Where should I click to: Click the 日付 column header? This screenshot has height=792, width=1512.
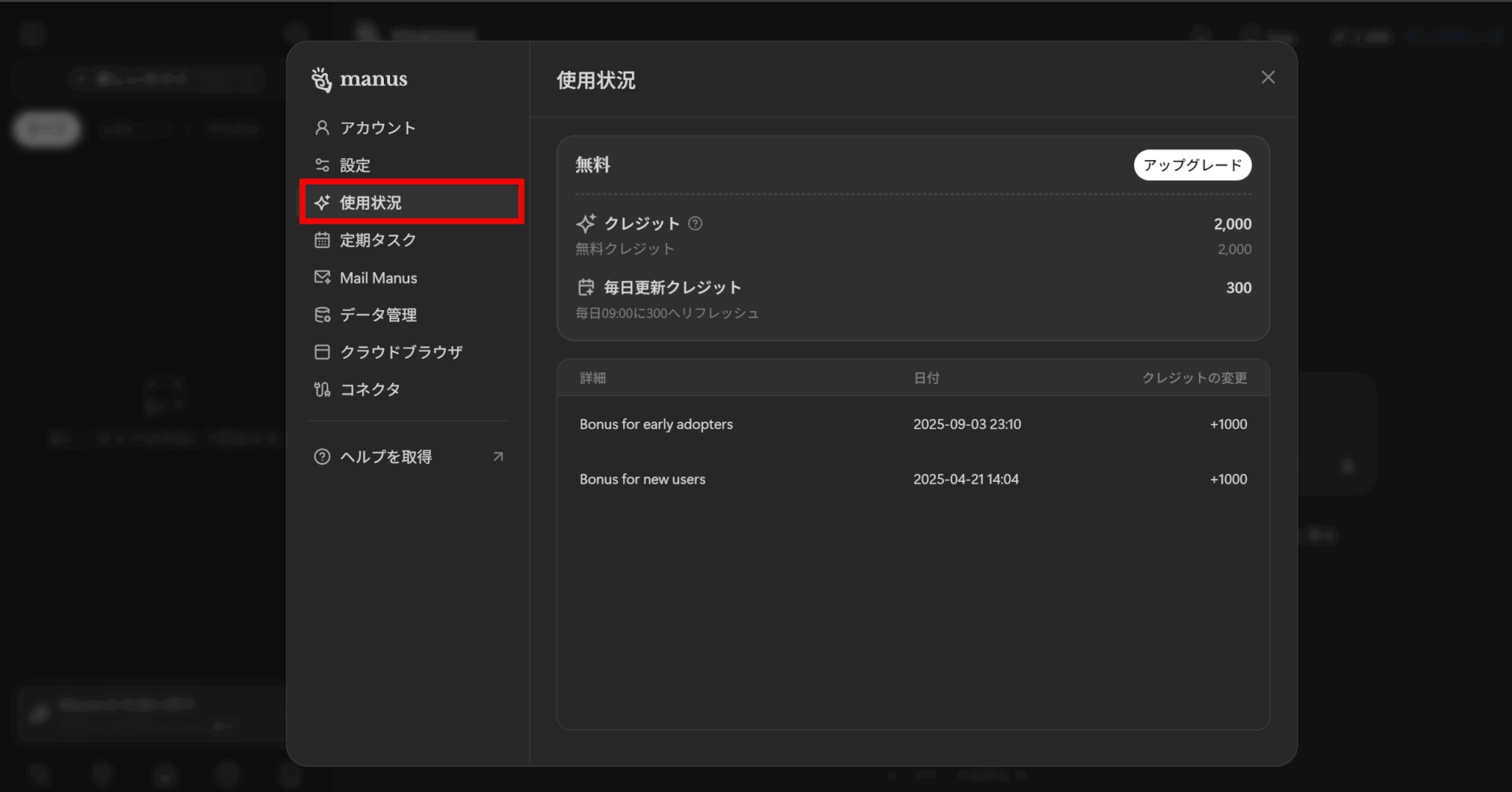point(927,378)
